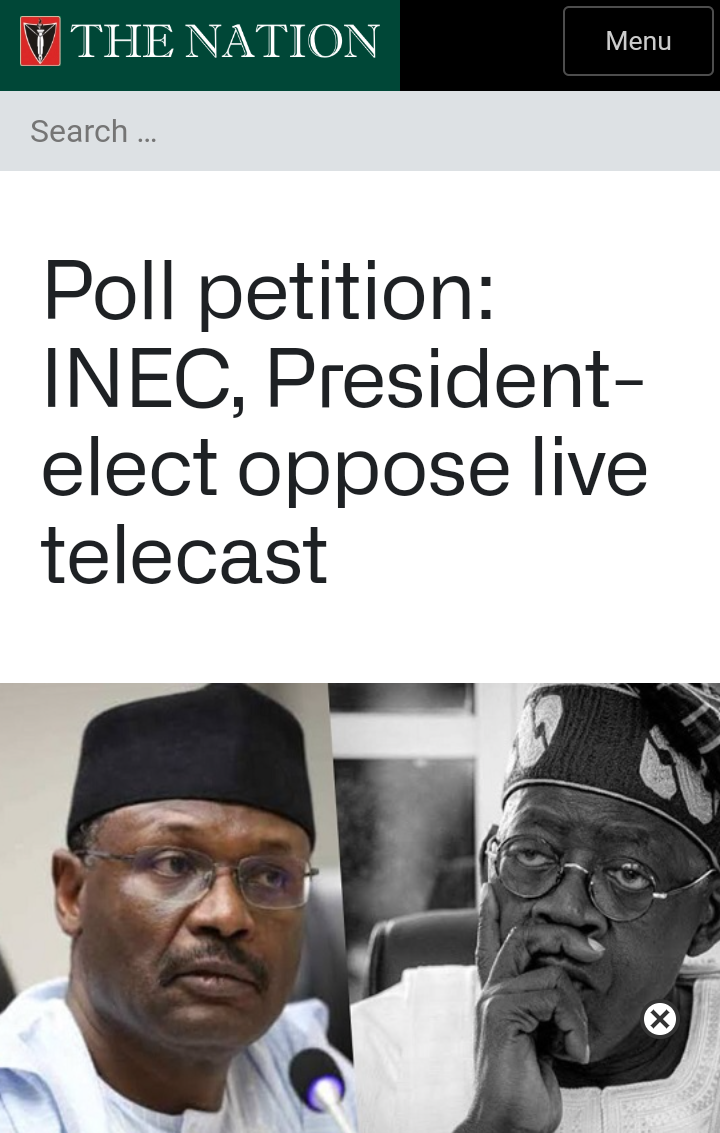Click the blank white space below the headline
This screenshot has height=1133, width=720.
(x=360, y=636)
